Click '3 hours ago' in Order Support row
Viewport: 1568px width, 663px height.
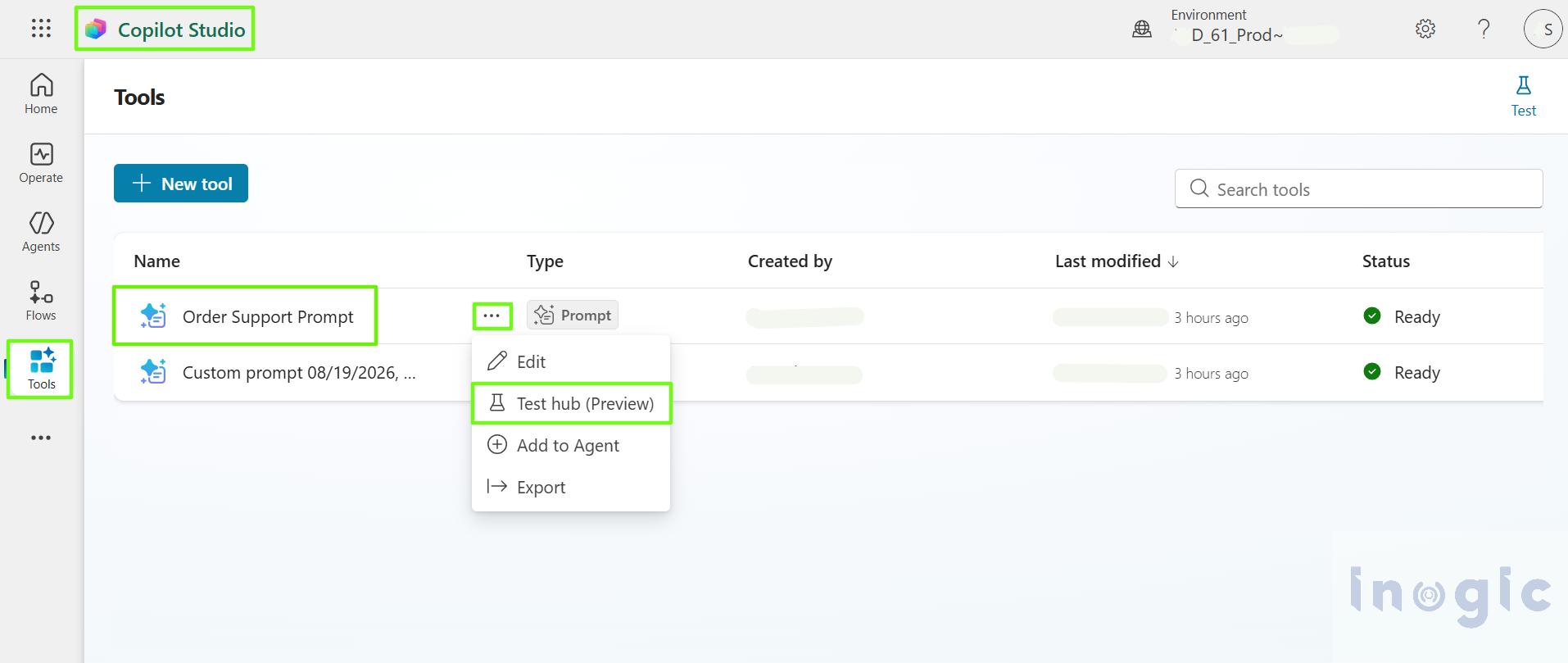pos(1211,318)
